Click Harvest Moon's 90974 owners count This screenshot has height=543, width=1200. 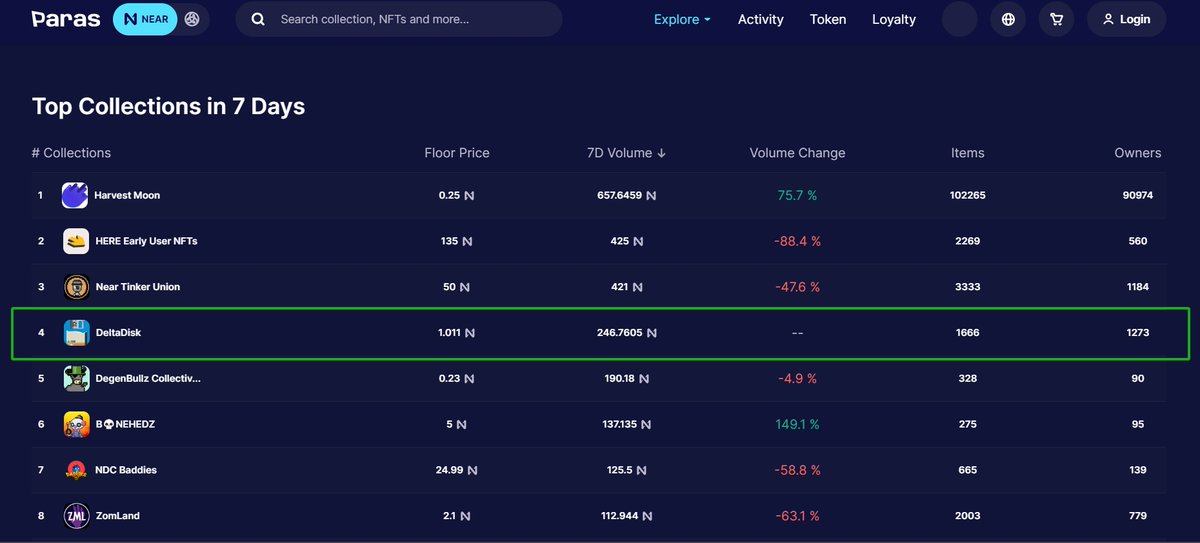tap(1138, 195)
